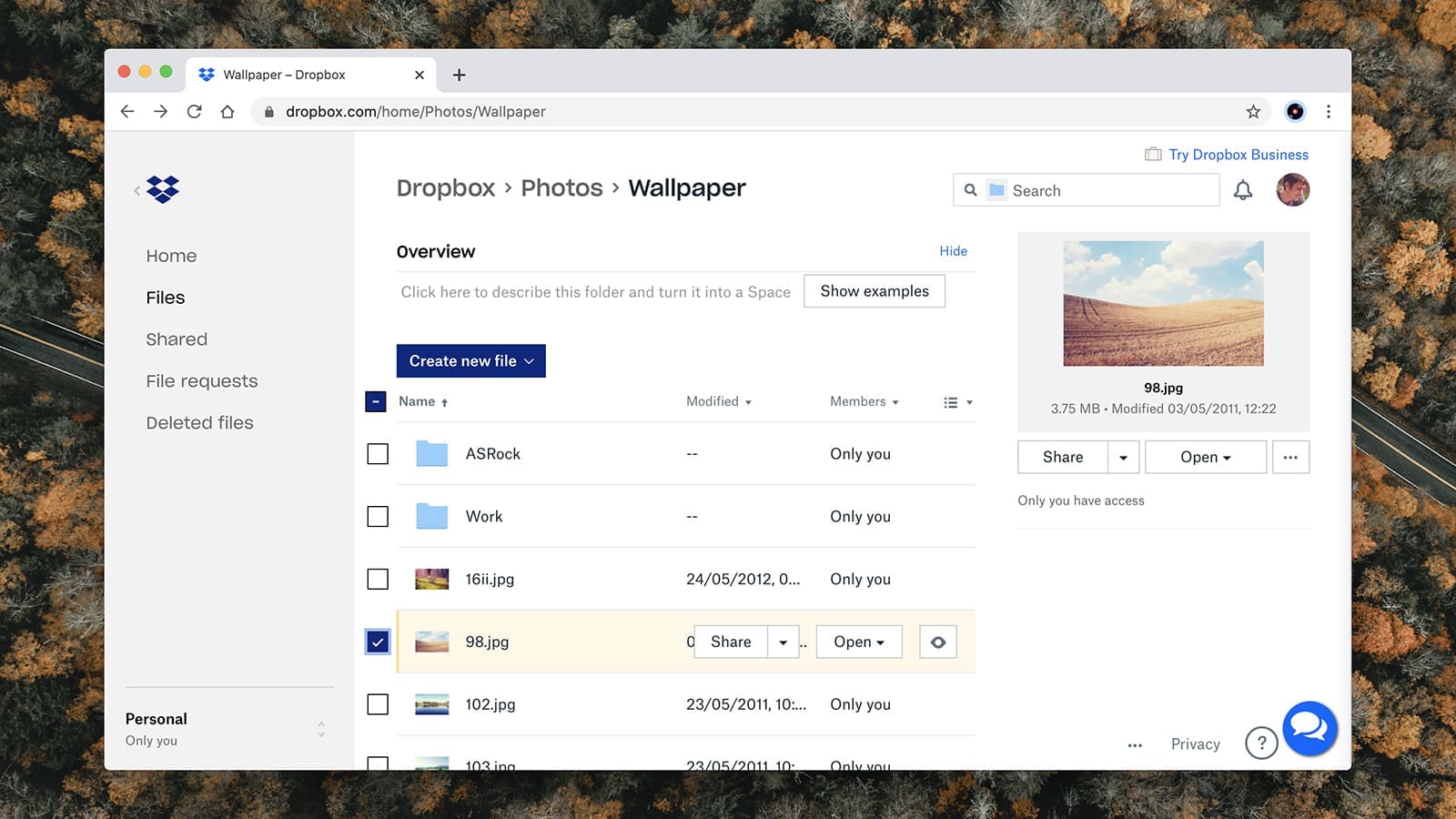Click the help question mark icon

(1260, 743)
